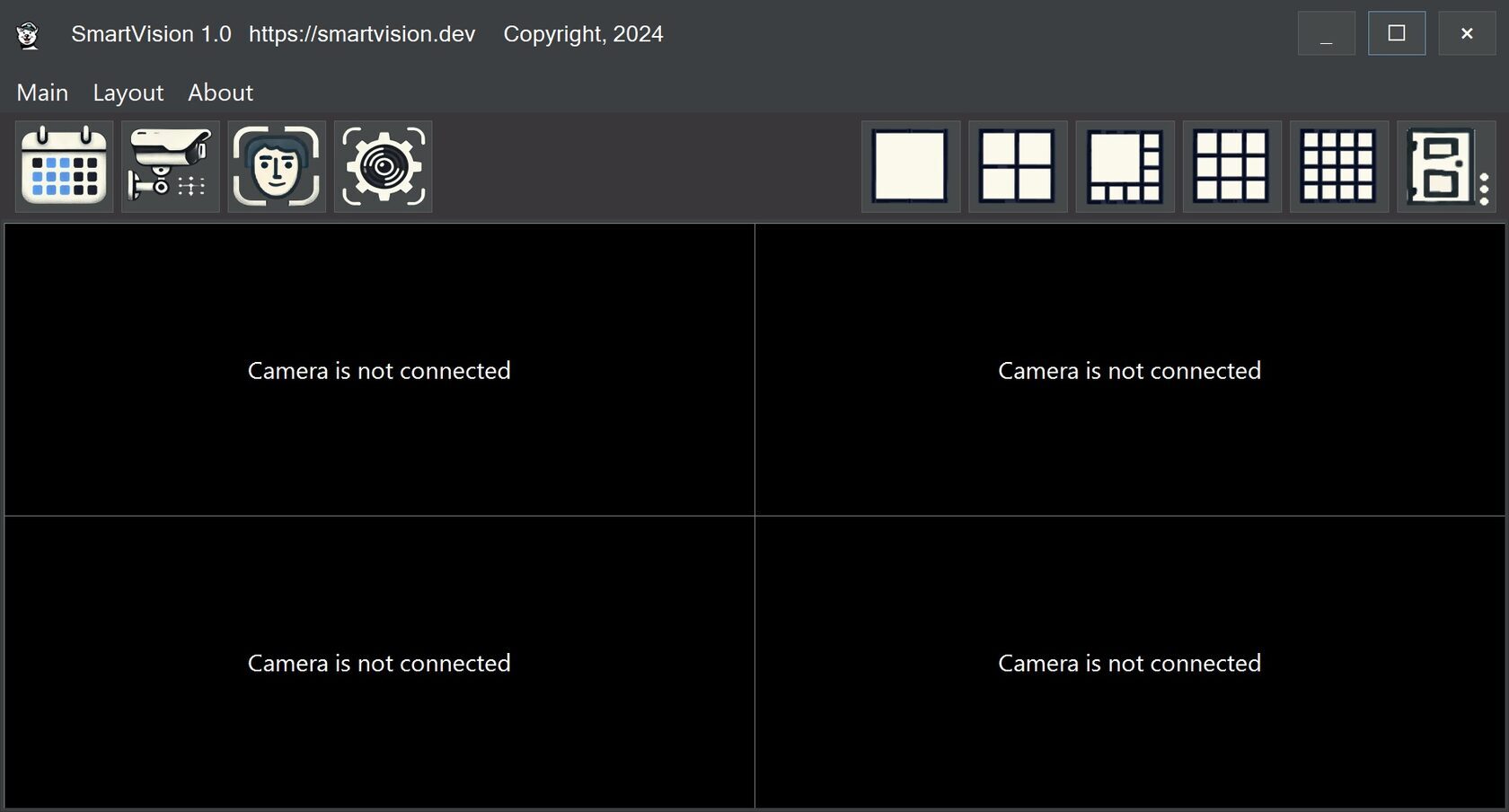The height and width of the screenshot is (812, 1509).
Task: Select the top-left disconnected camera pane
Action: tap(377, 370)
